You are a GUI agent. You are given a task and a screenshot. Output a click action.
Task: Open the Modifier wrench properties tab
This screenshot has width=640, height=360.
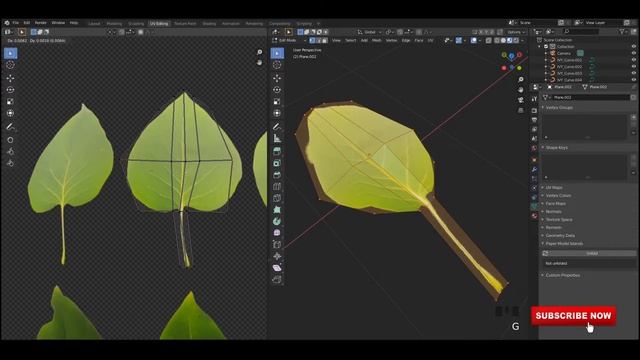(534, 169)
